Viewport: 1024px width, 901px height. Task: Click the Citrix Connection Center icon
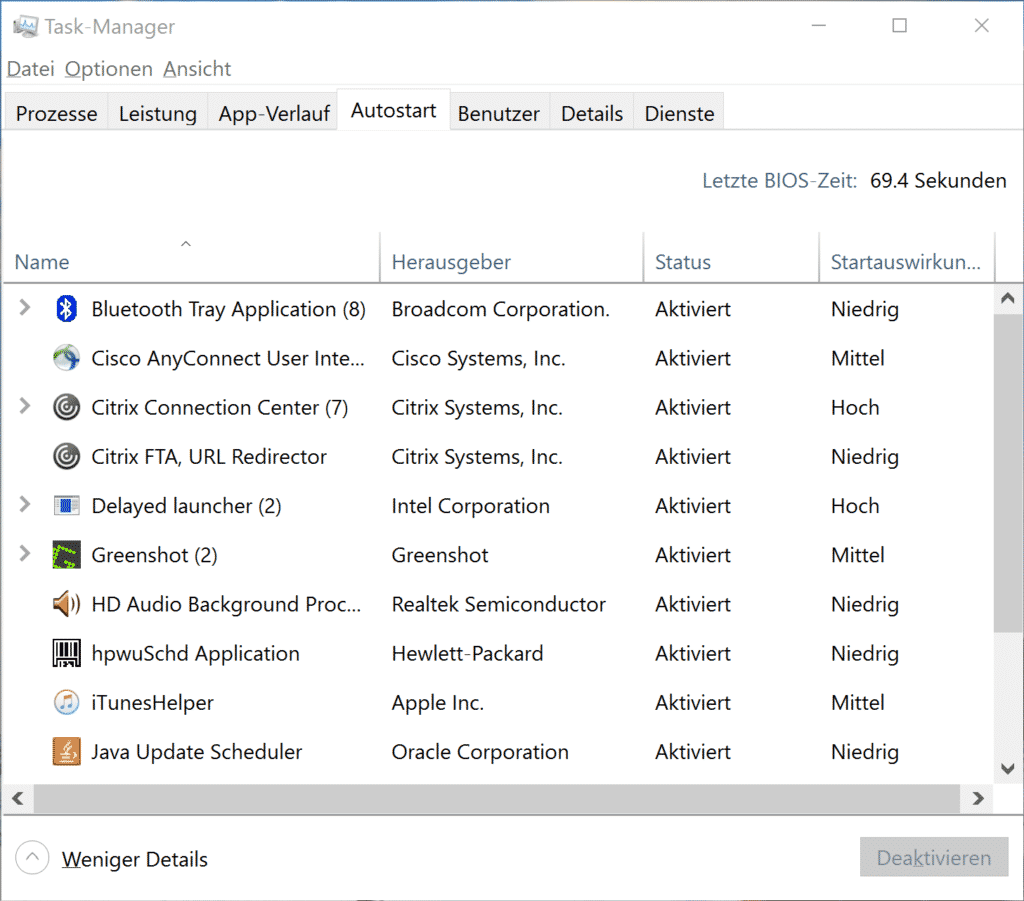[66, 407]
